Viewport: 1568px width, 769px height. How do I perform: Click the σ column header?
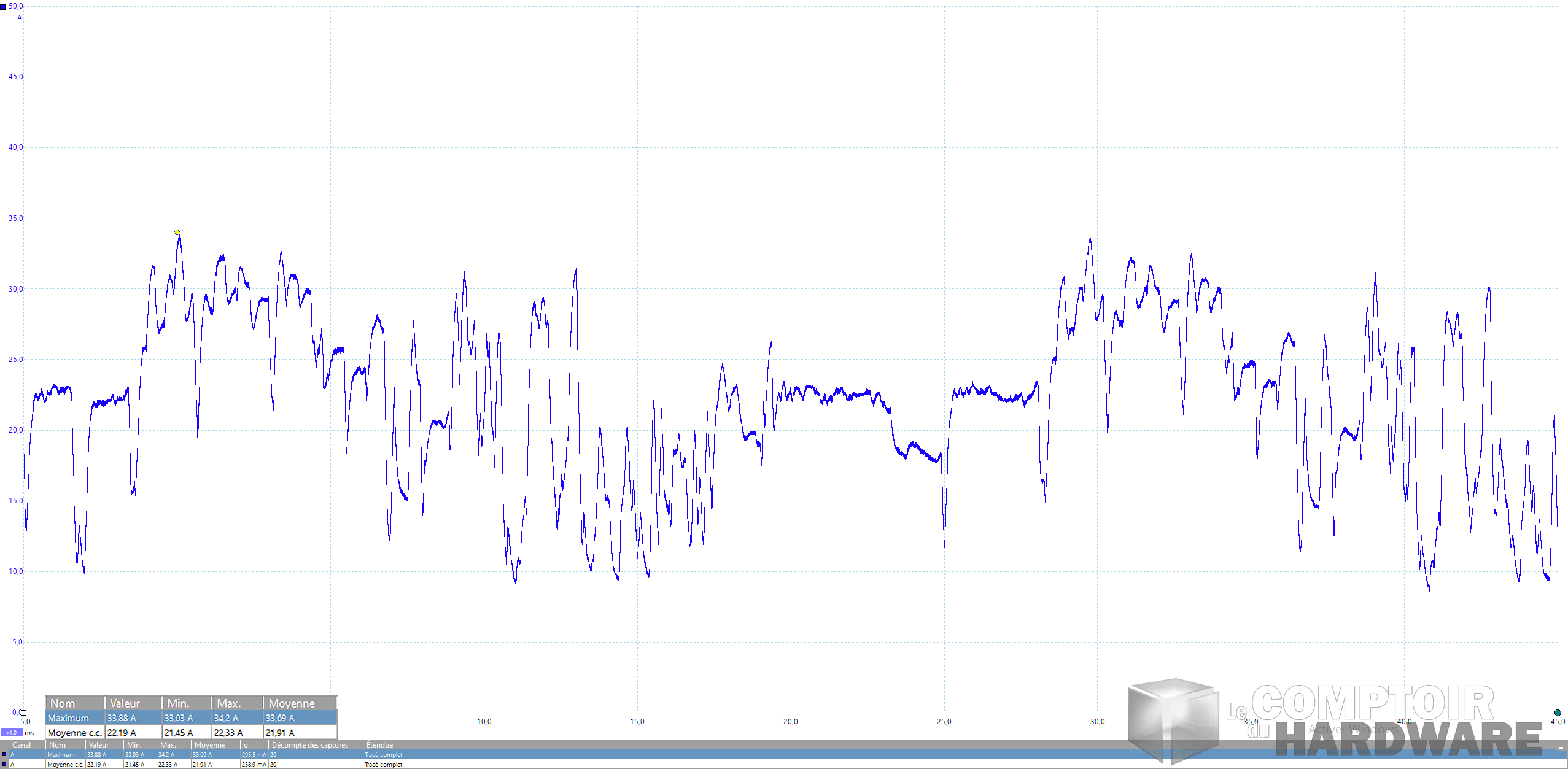[x=246, y=745]
